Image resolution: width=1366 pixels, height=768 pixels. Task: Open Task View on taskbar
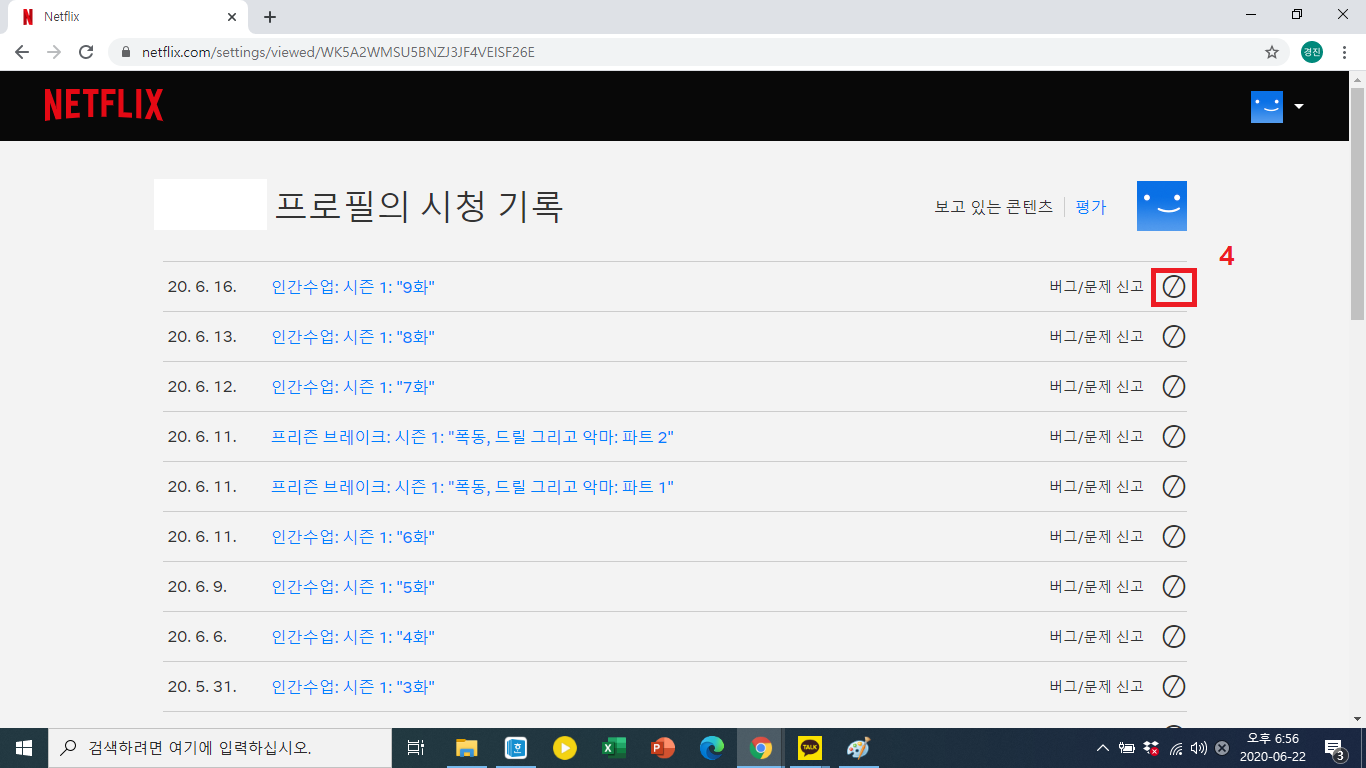417,747
